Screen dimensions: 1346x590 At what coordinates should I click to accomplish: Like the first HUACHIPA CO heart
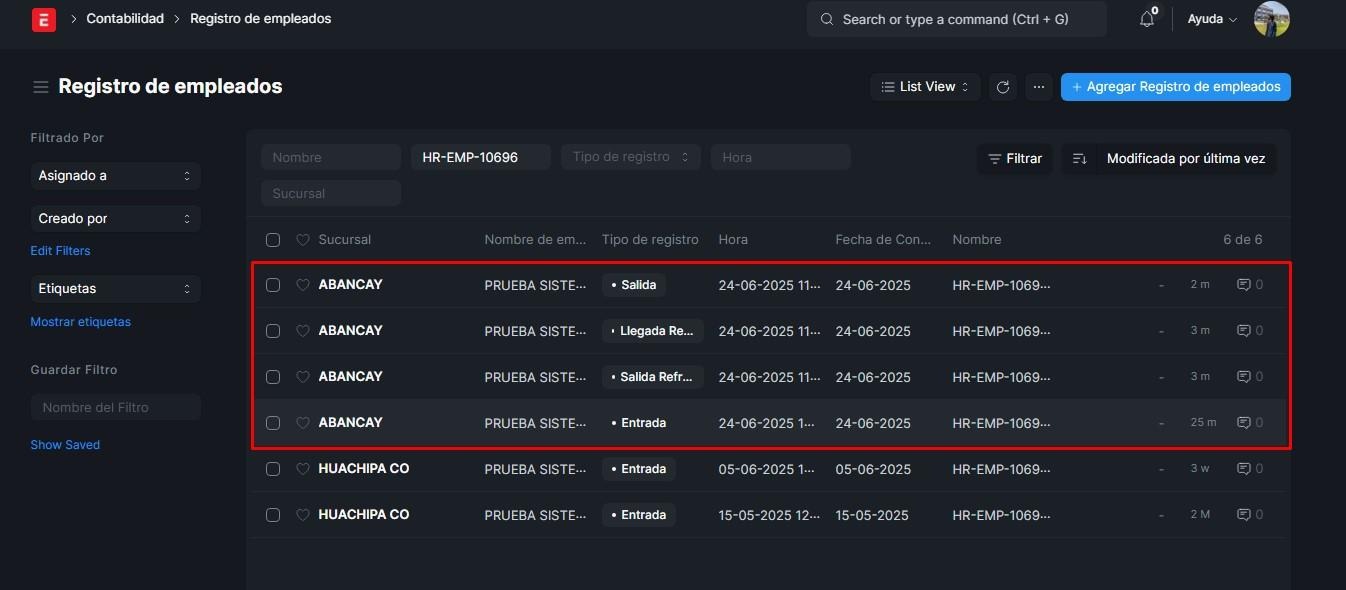click(303, 469)
